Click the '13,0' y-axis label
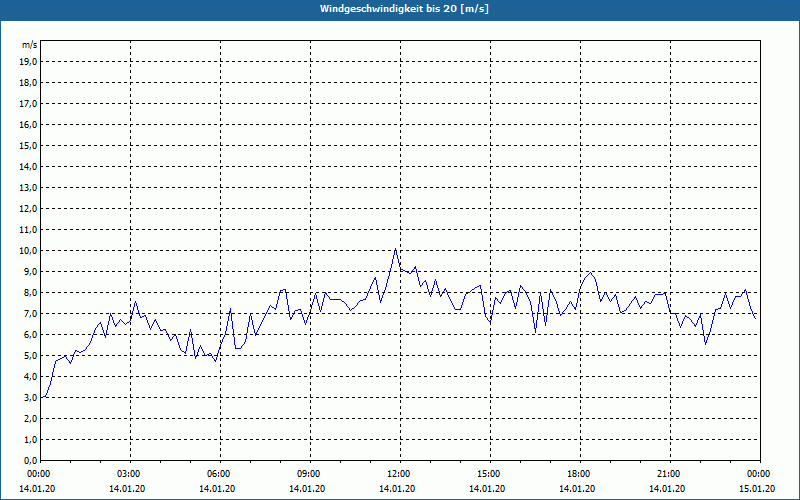Viewport: 800px width, 500px height. 28,188
